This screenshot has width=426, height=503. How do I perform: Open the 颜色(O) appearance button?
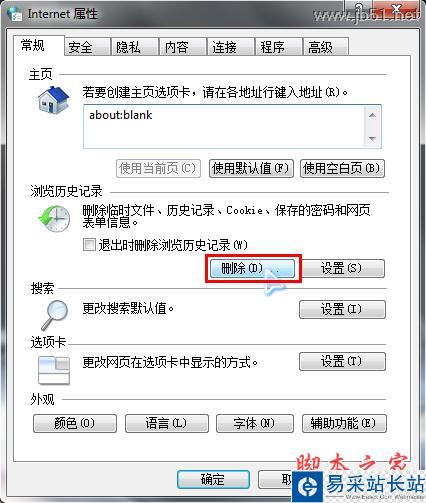pyautogui.click(x=75, y=423)
